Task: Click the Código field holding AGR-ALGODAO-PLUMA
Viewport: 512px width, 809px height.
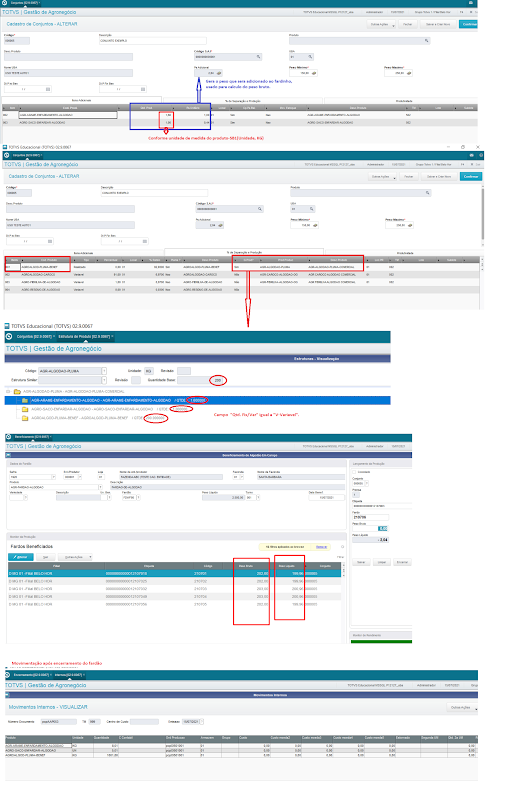Action: pos(70,371)
